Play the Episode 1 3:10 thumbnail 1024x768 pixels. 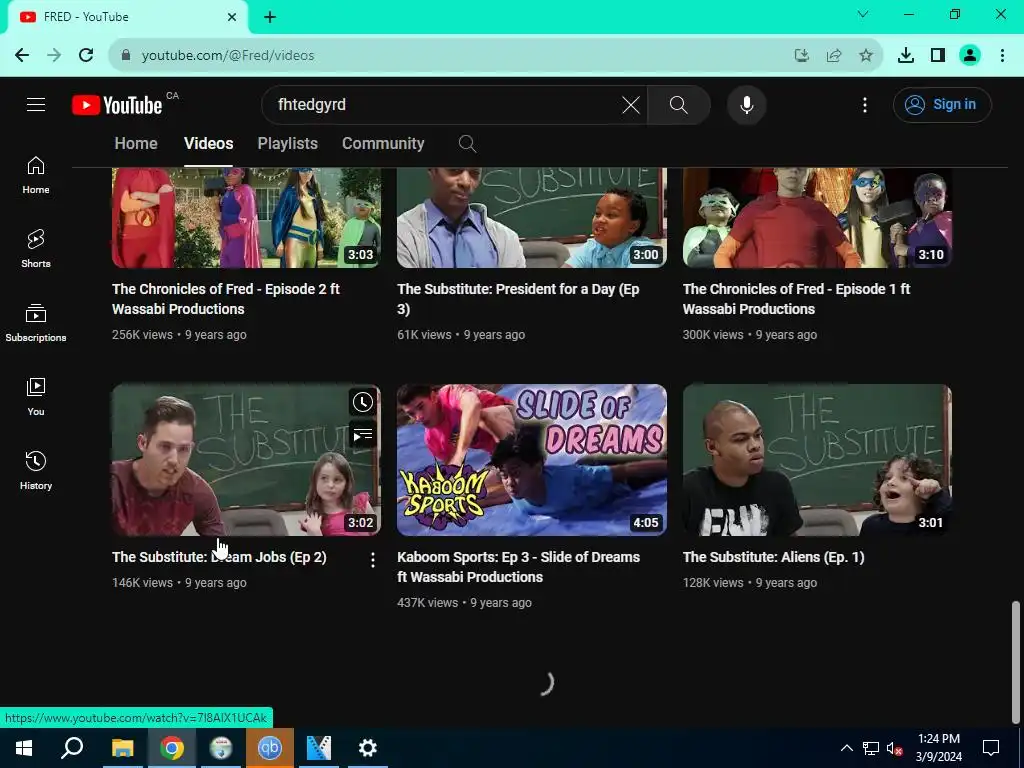click(x=817, y=217)
